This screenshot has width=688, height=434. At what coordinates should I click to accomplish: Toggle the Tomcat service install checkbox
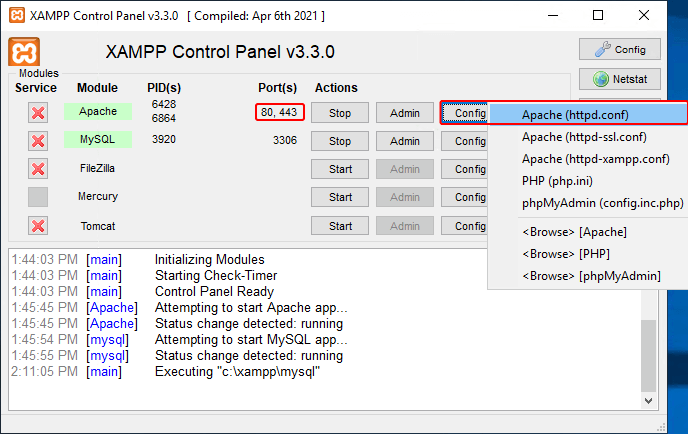pos(38,226)
